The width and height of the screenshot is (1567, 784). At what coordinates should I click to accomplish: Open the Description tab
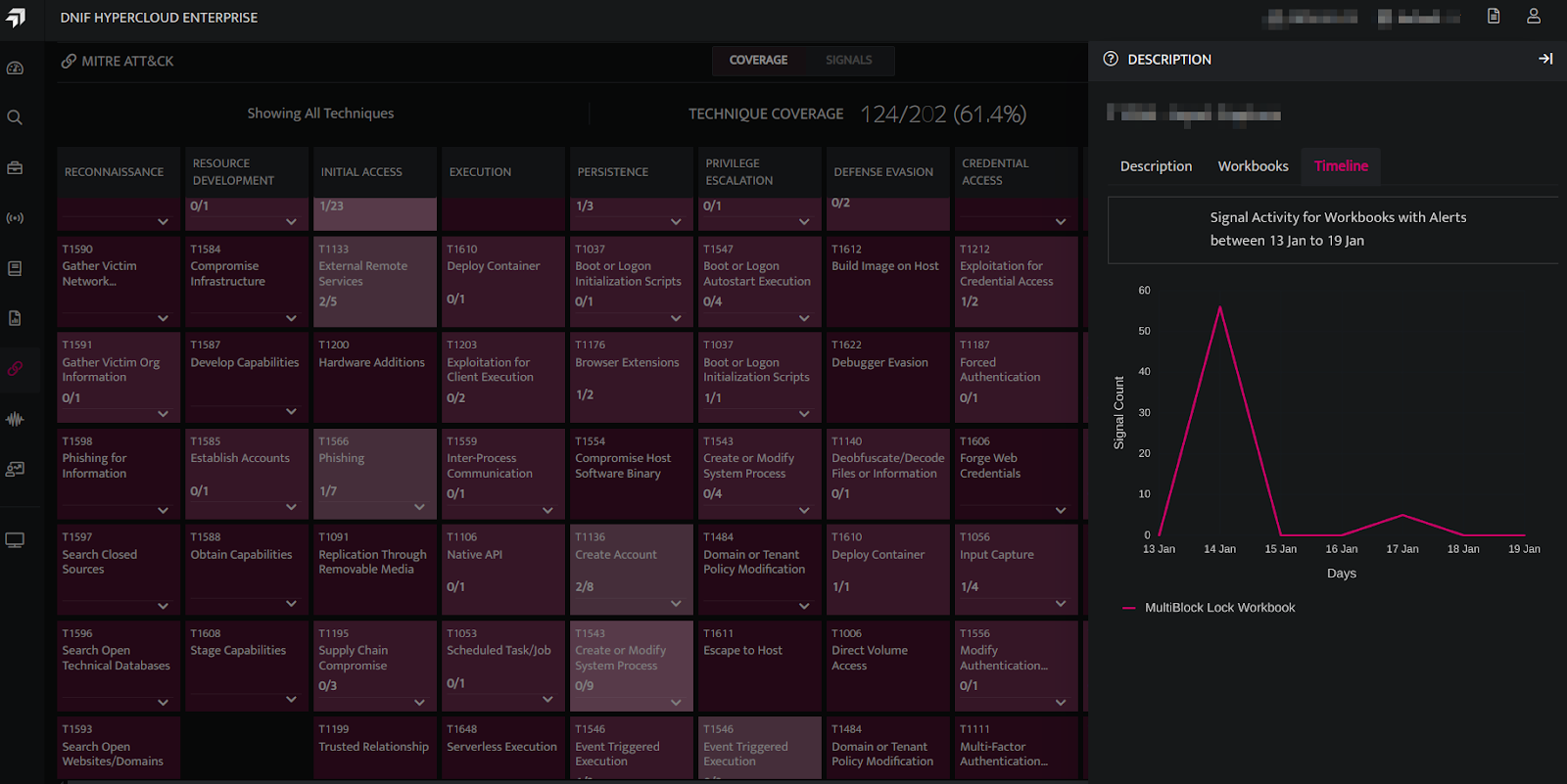click(x=1156, y=166)
